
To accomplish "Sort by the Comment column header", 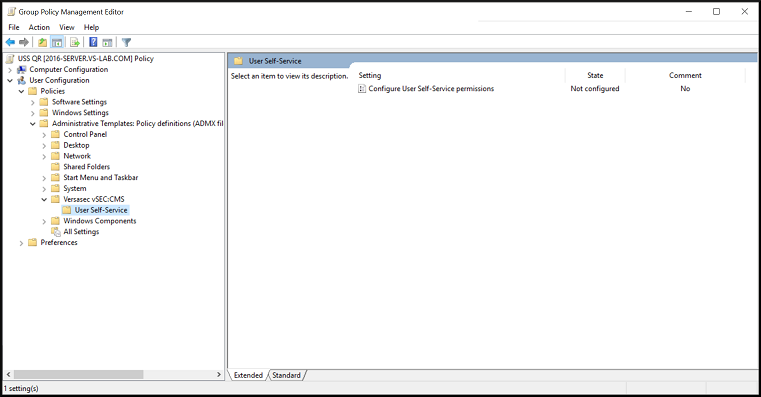I will coord(685,75).
